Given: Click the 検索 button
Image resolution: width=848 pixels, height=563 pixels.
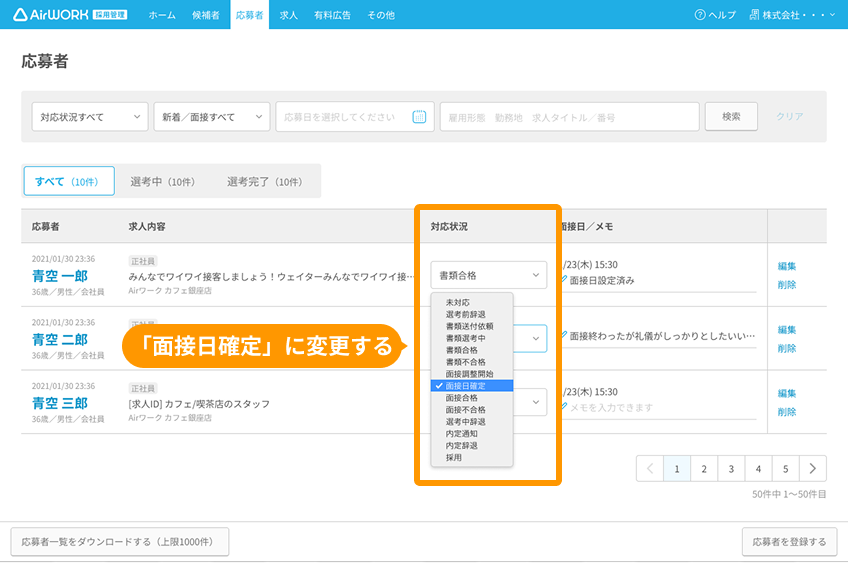Looking at the screenshot, I should pos(731,116).
